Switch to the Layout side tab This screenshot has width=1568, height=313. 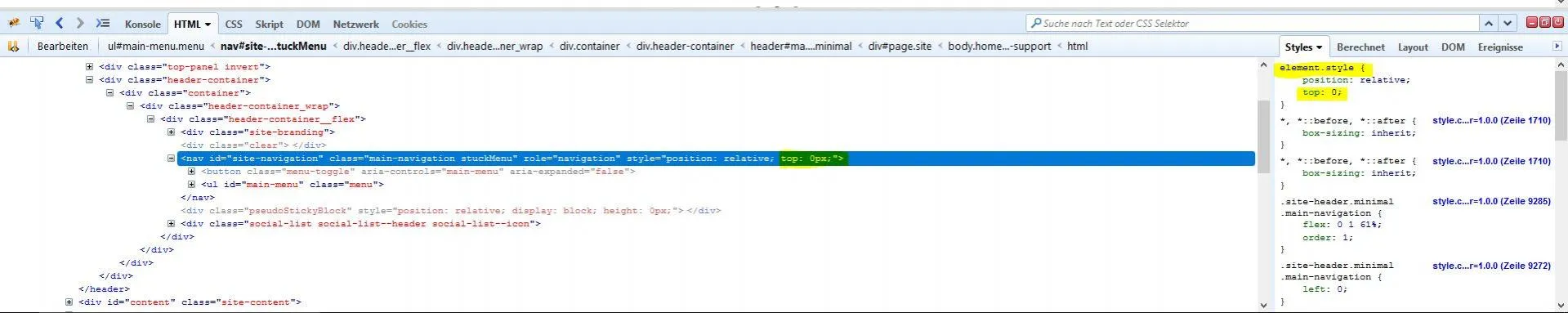[1413, 47]
